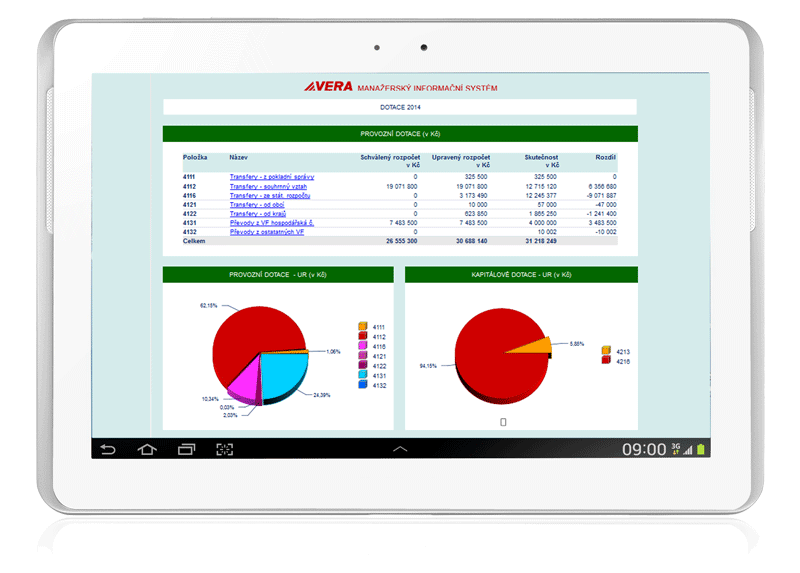800x573 pixels.
Task: Expand the navigation bar up chevron
Action: point(400,449)
